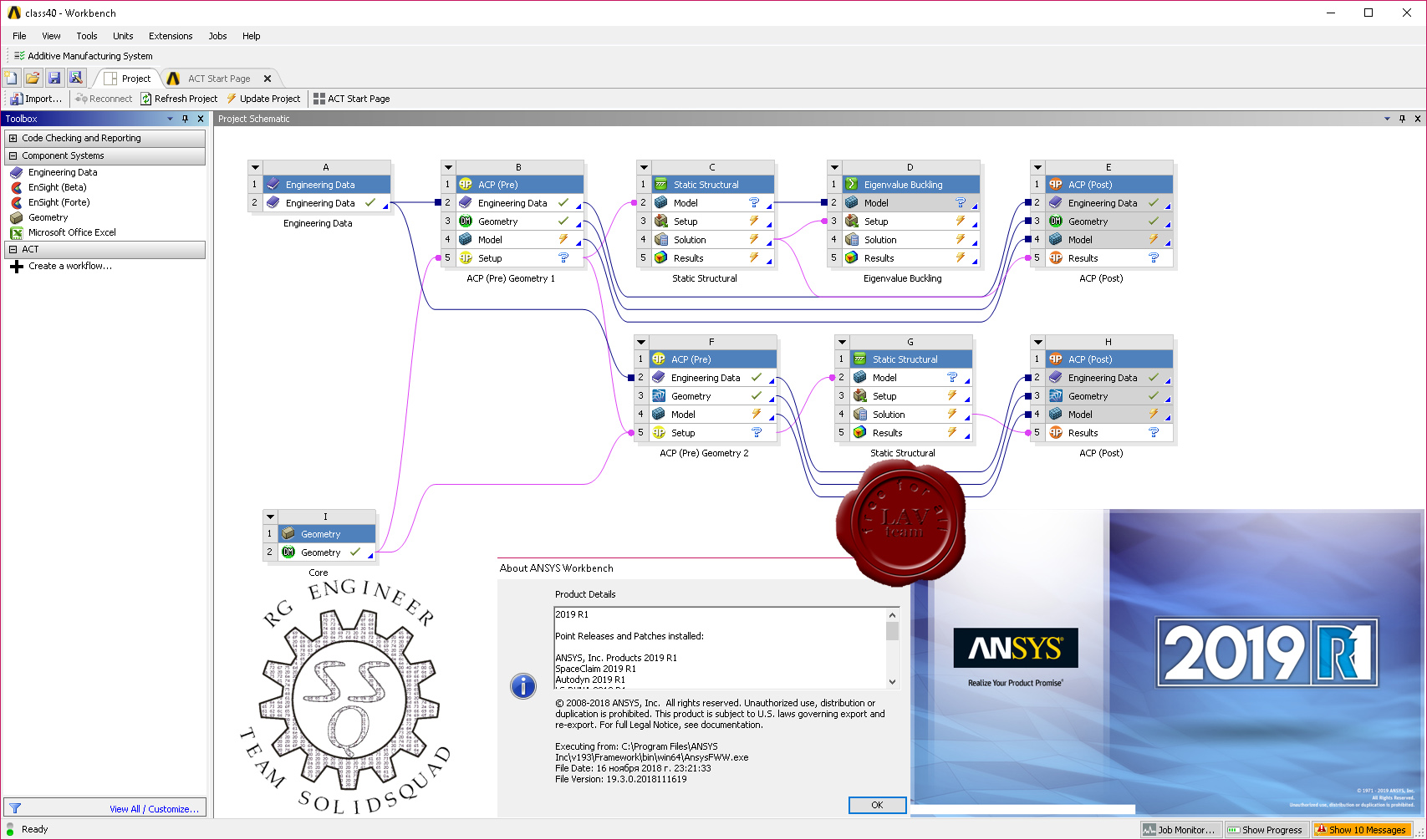Viewport: 1427px width, 840px height.
Task: Click the Solution cell icon in system G
Action: [859, 415]
